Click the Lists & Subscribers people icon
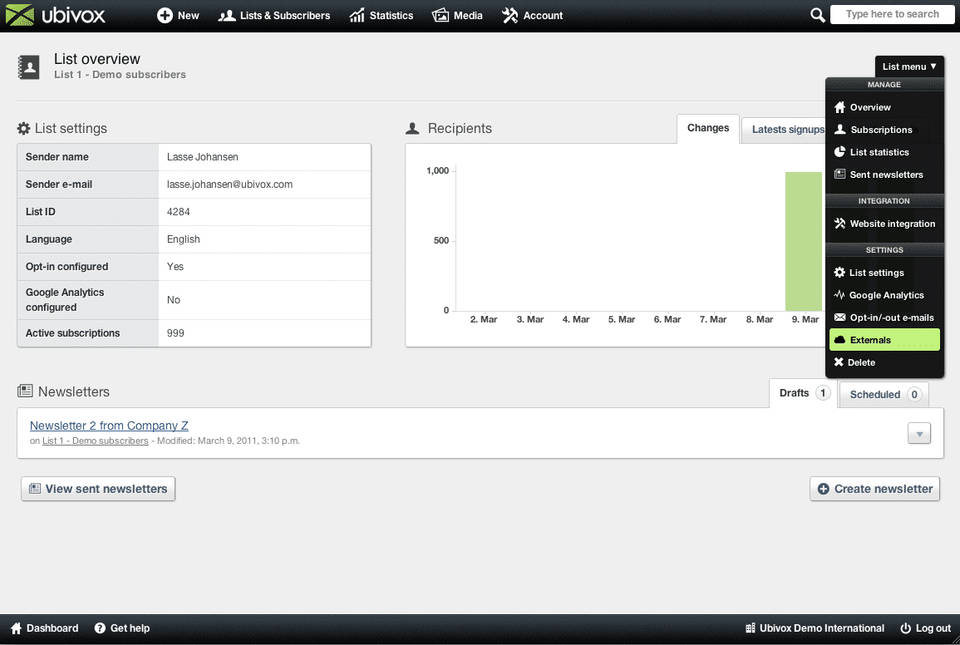Viewport: 960px width, 645px height. coord(227,15)
